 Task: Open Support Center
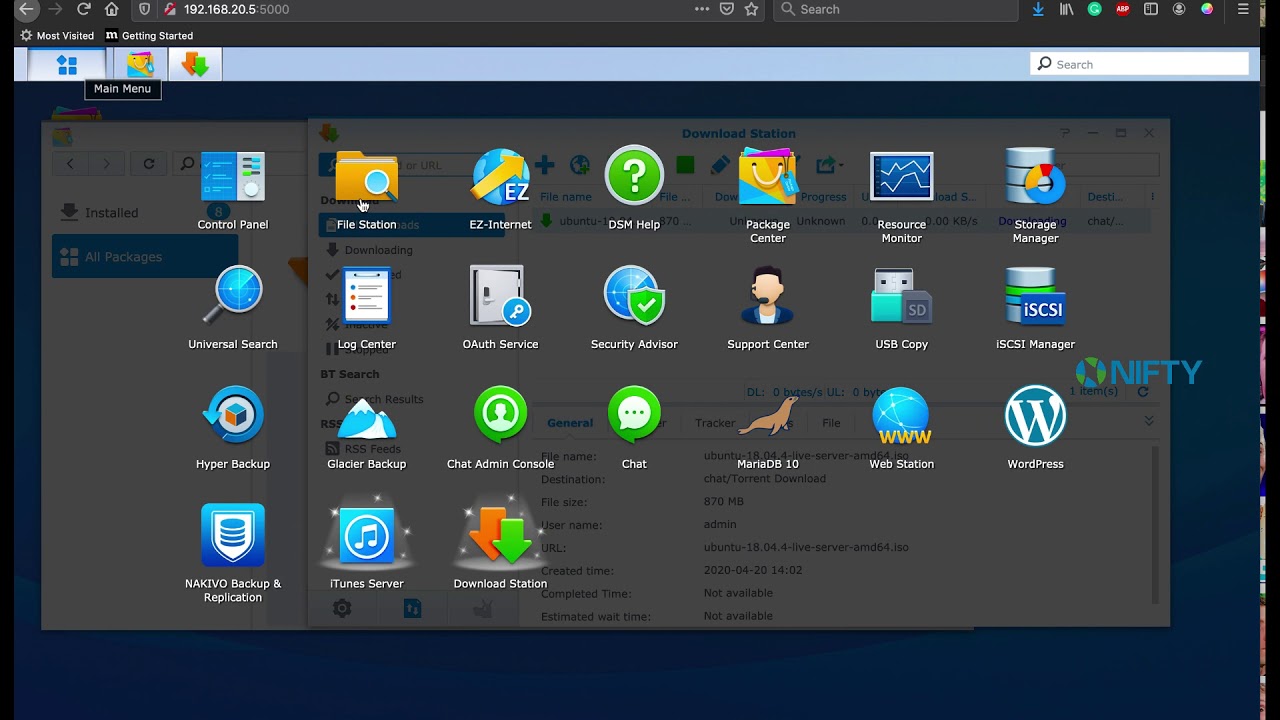[x=768, y=310]
